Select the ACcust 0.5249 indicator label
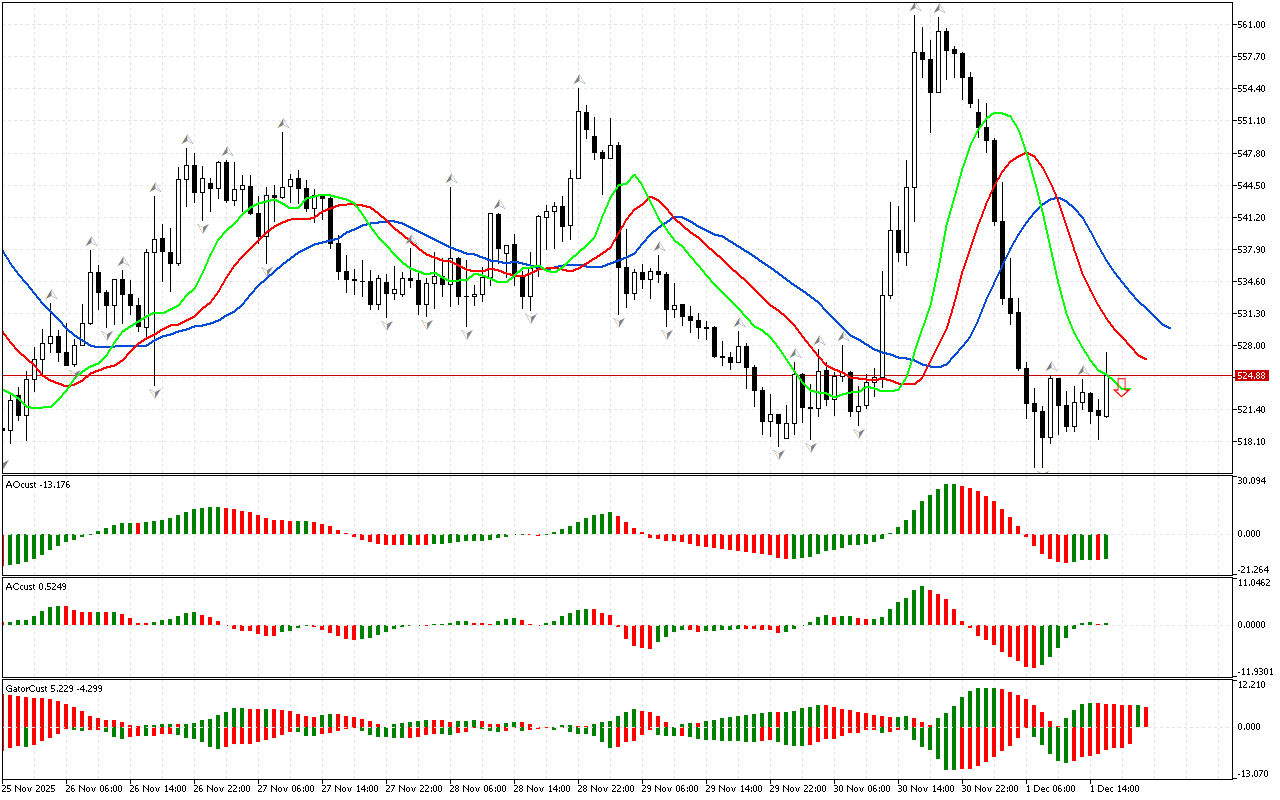 35,586
